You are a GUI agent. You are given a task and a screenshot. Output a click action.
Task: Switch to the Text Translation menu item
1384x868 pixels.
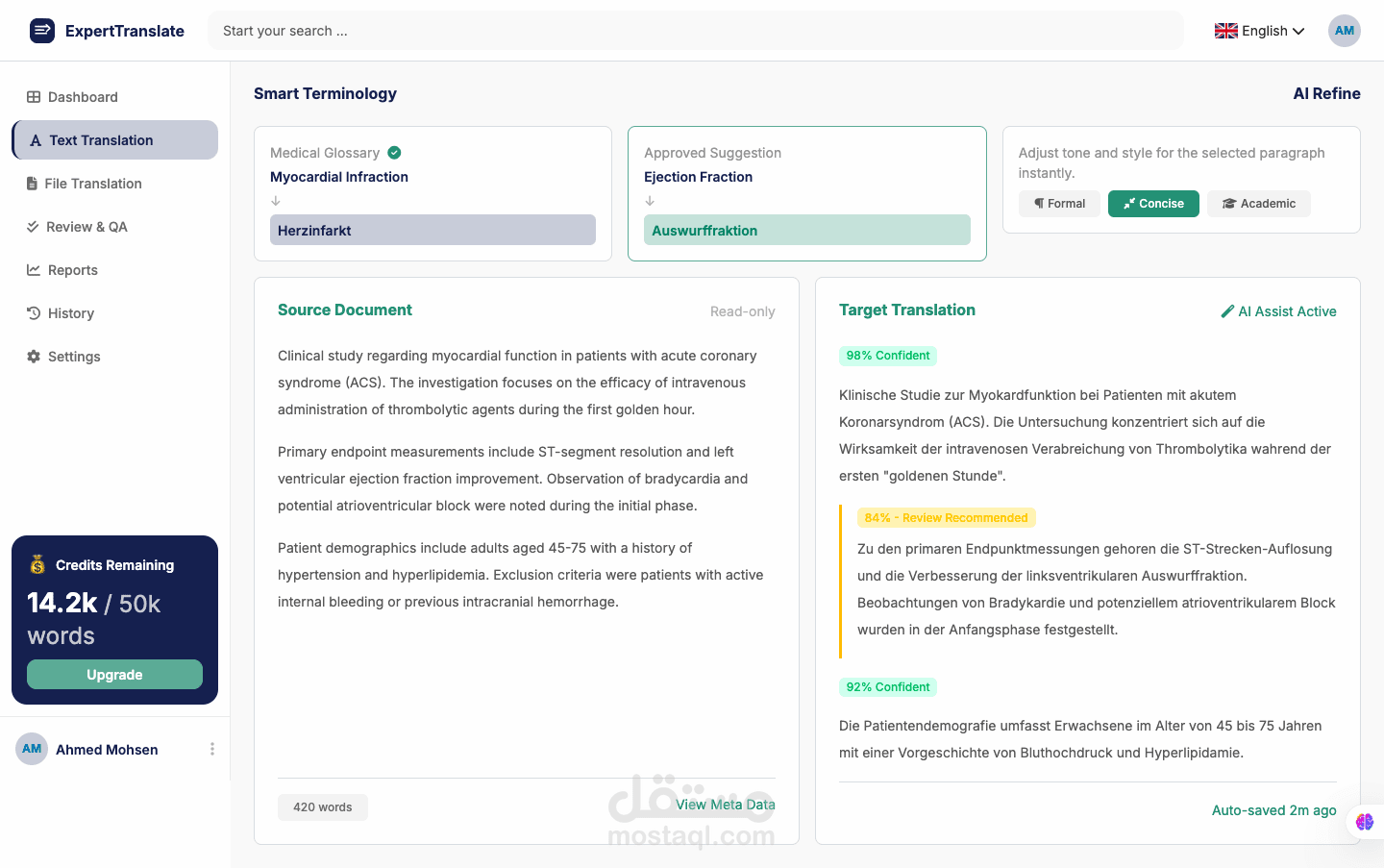115,140
